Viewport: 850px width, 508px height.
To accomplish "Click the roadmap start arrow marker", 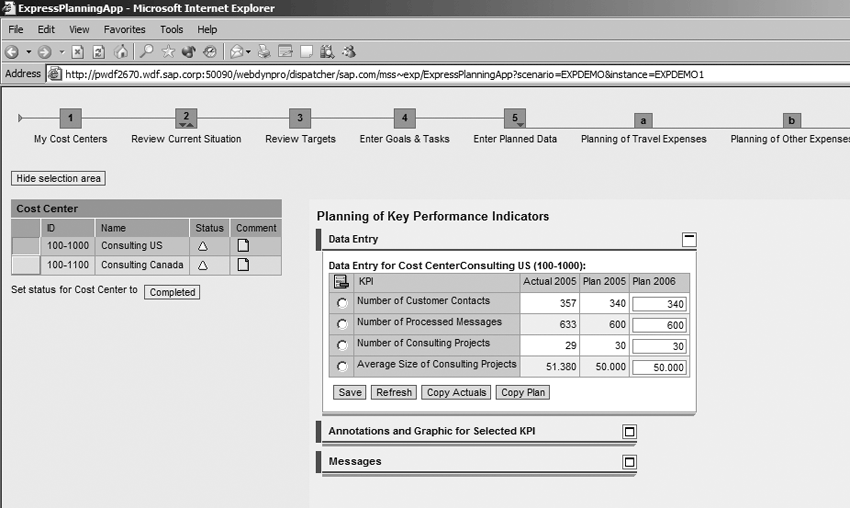I will (x=20, y=118).
